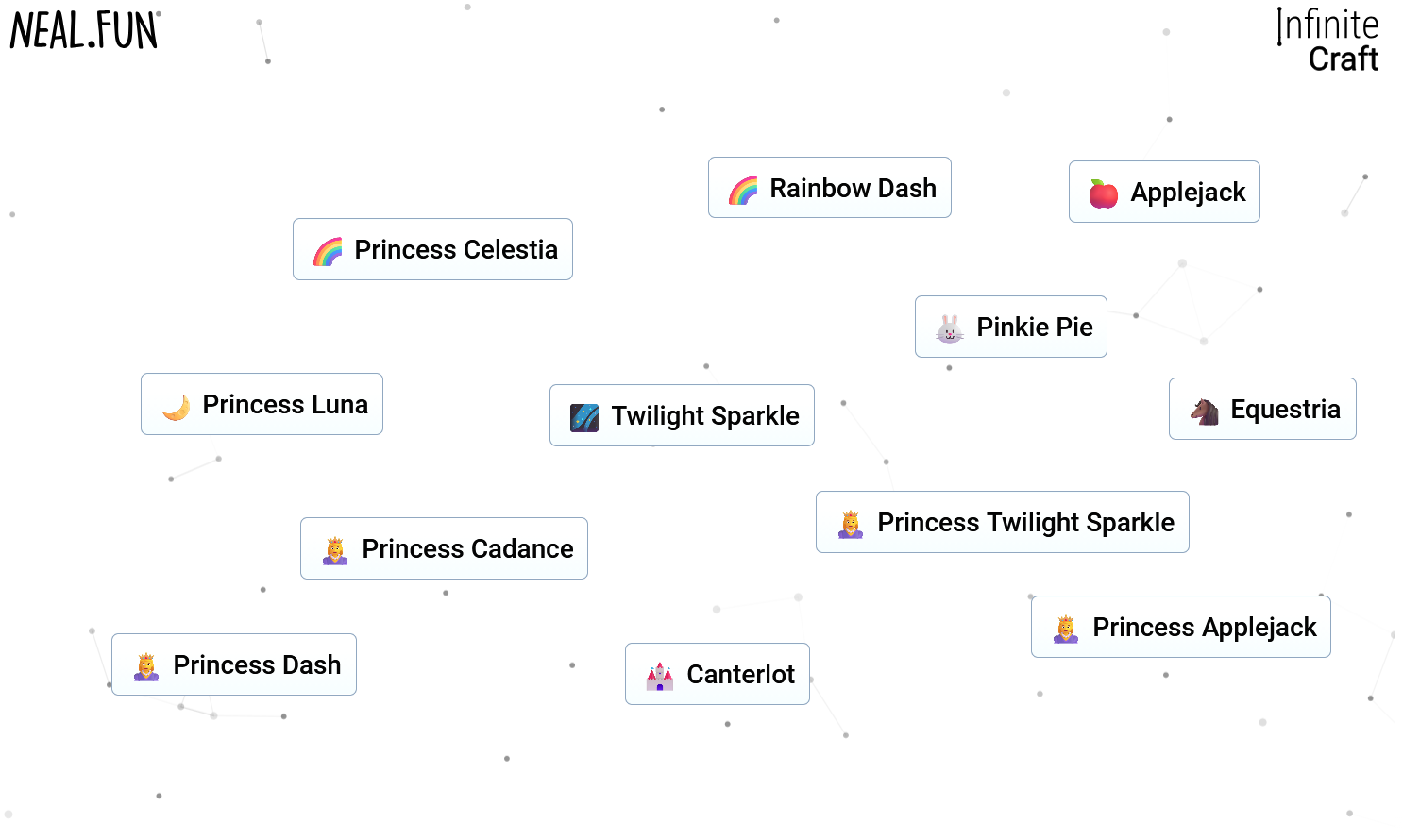
Task: Select the Equestria text label
Action: tap(1285, 410)
